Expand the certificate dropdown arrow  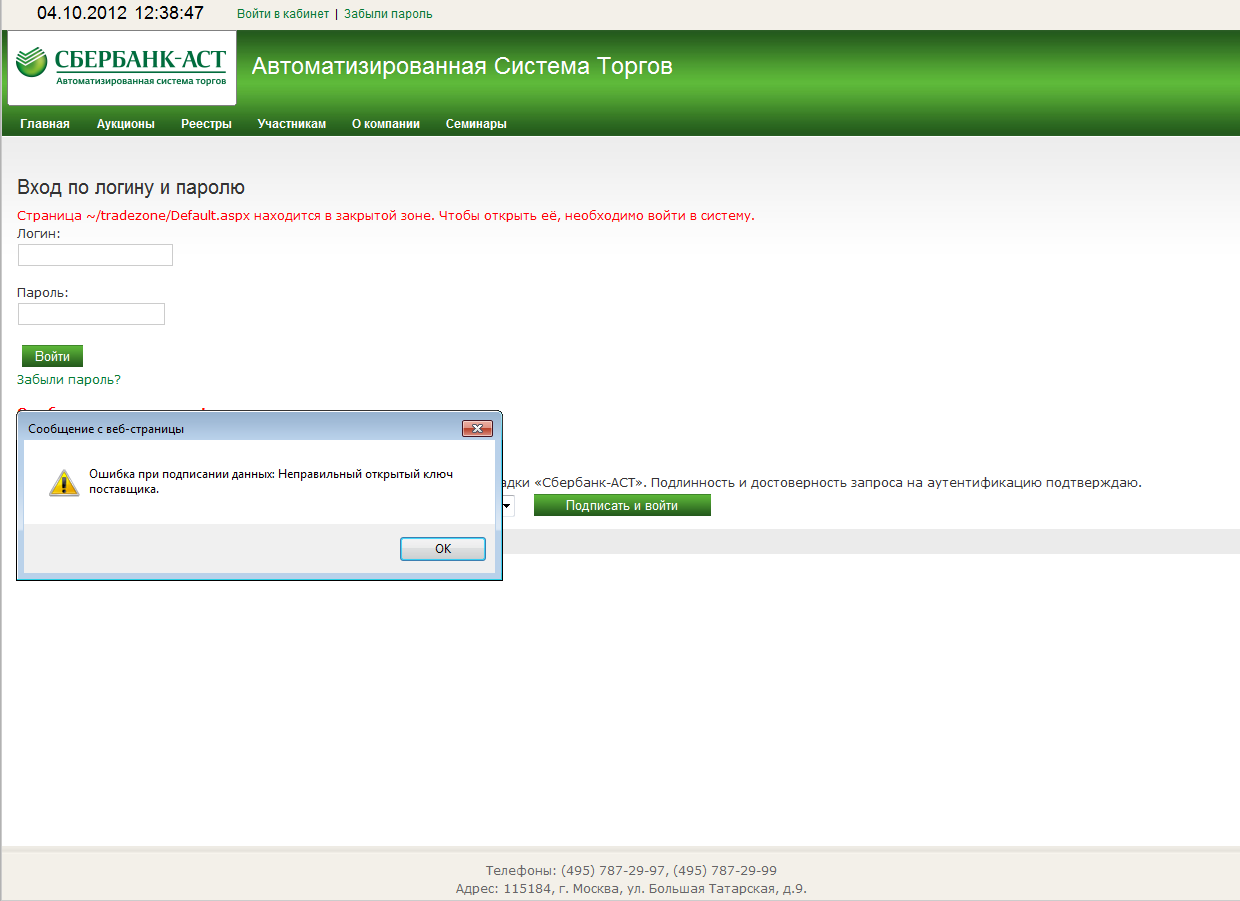(508, 506)
